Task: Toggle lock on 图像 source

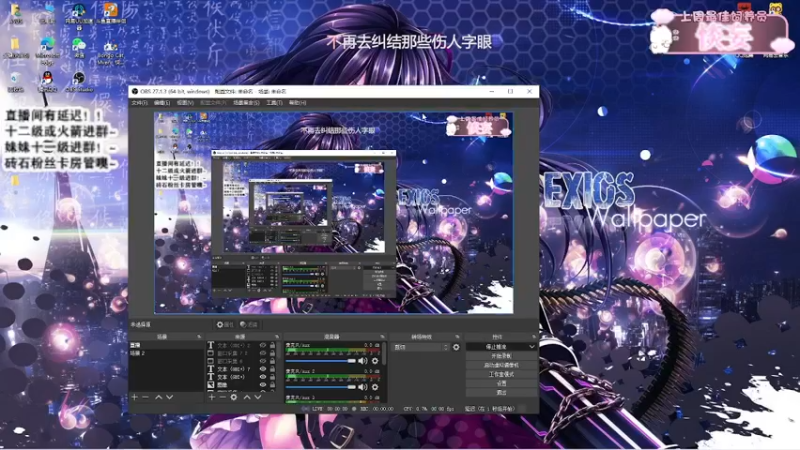Action: coord(272,385)
